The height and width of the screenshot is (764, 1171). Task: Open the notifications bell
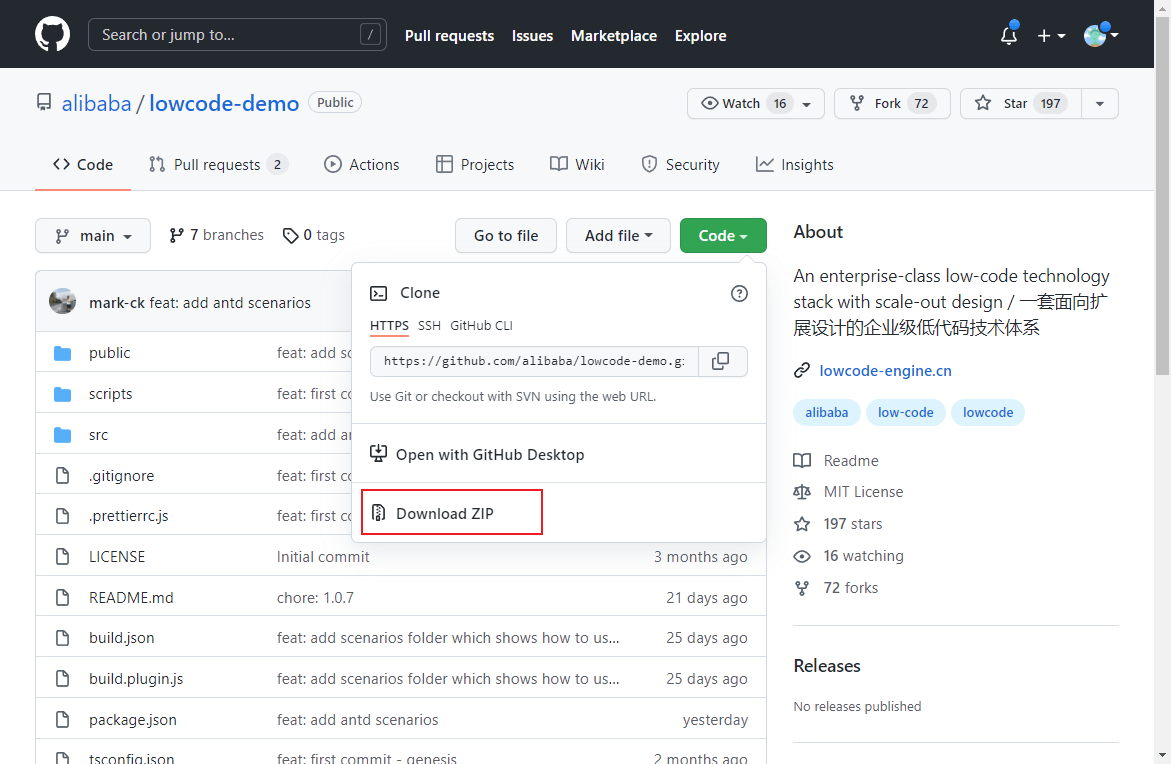(1009, 35)
